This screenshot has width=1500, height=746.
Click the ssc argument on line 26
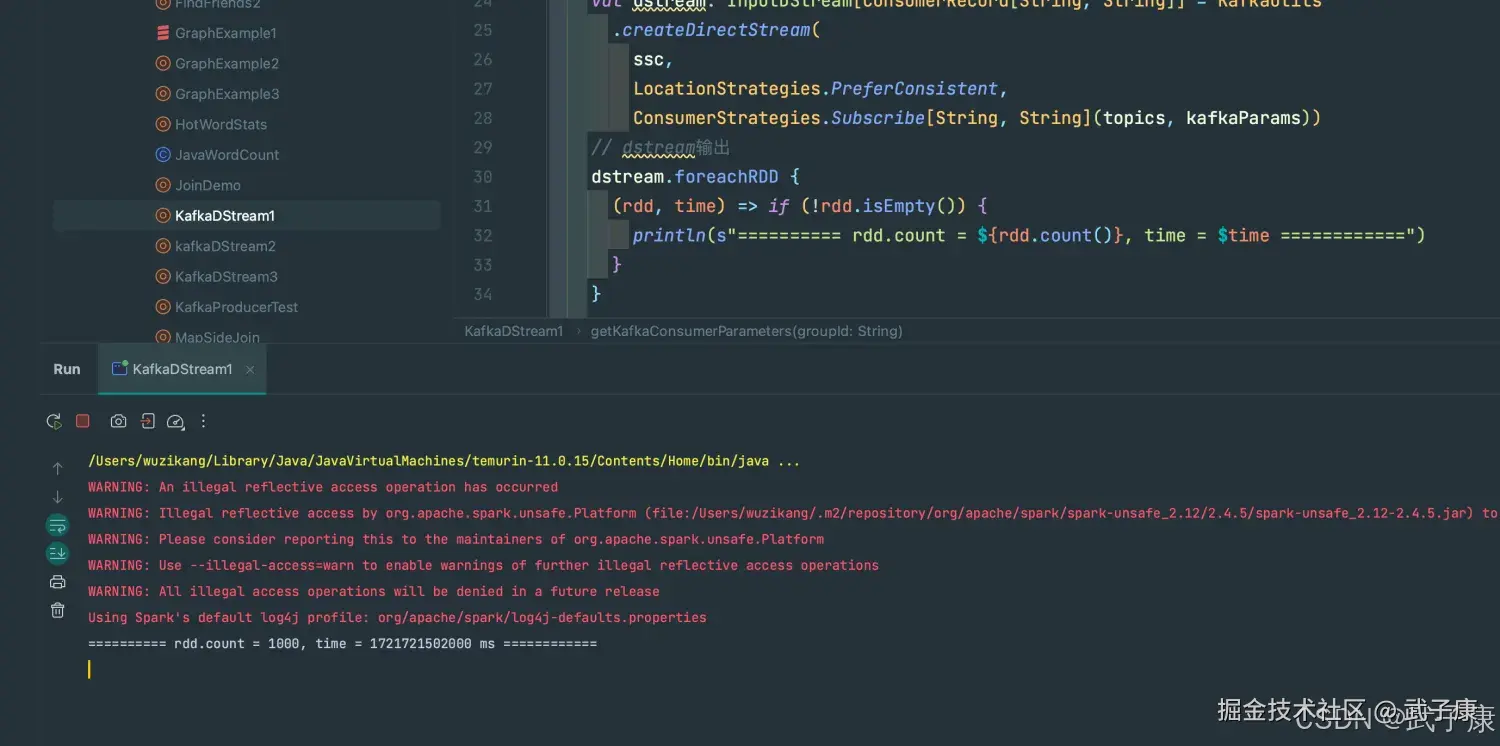point(648,60)
